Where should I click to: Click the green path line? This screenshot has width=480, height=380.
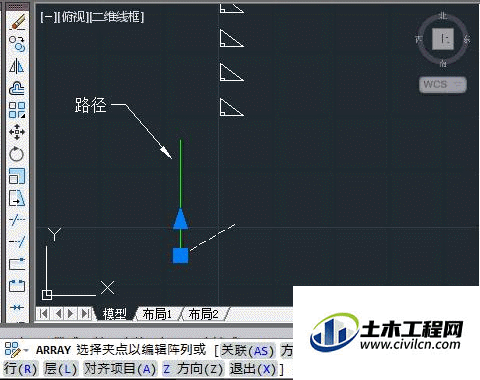[x=180, y=173]
